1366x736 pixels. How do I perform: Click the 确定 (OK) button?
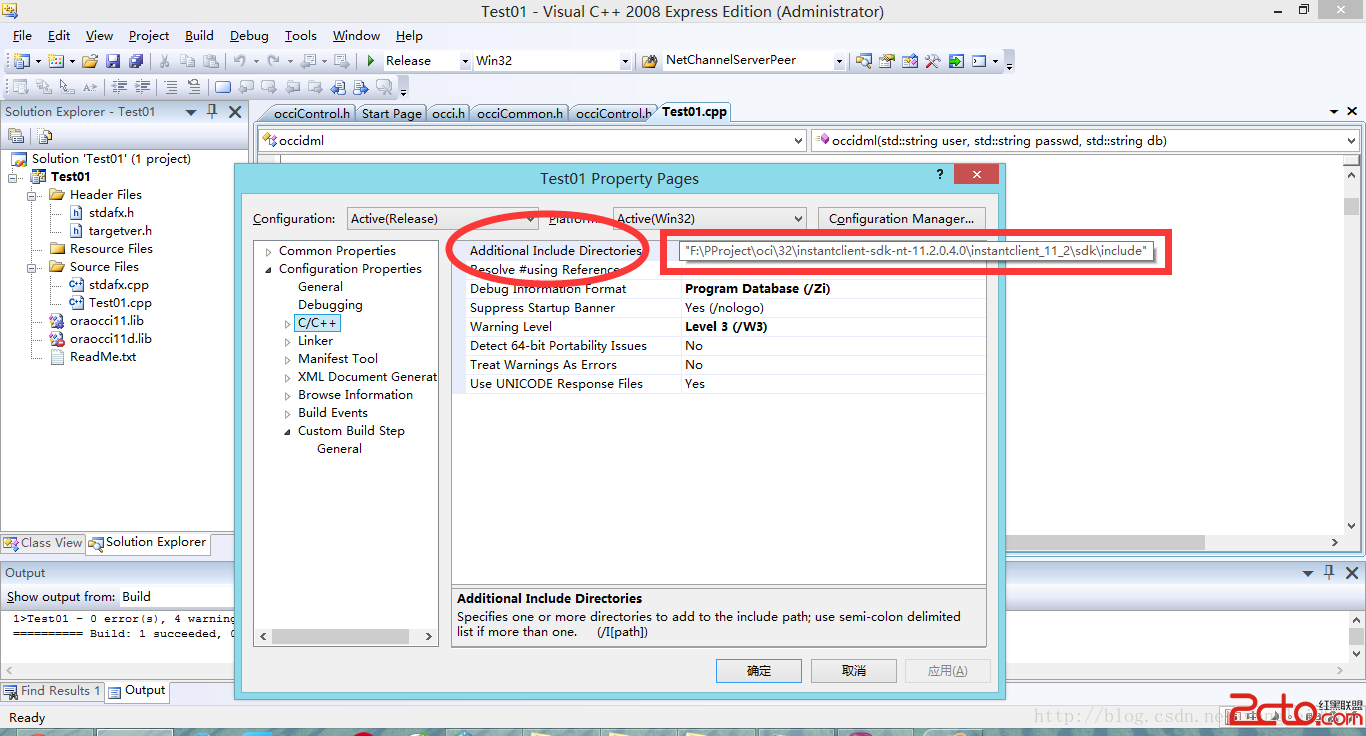[759, 671]
